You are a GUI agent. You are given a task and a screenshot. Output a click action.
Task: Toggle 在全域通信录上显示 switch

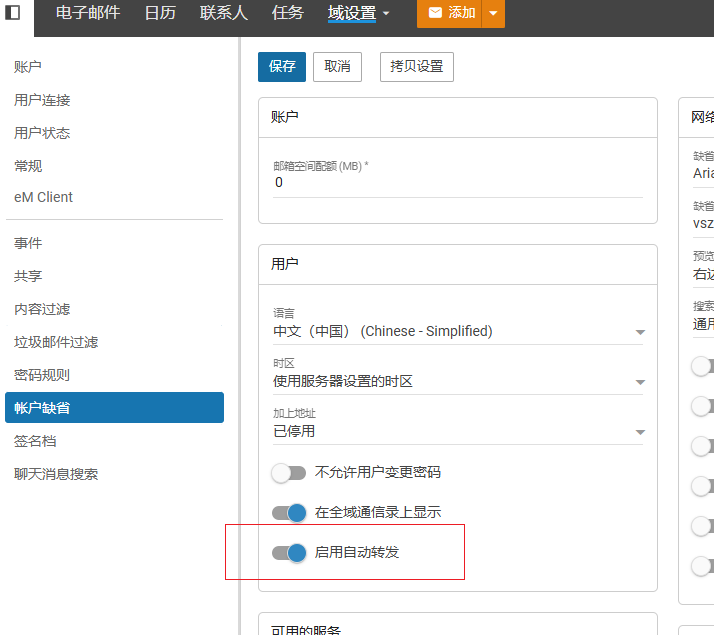[x=289, y=513]
